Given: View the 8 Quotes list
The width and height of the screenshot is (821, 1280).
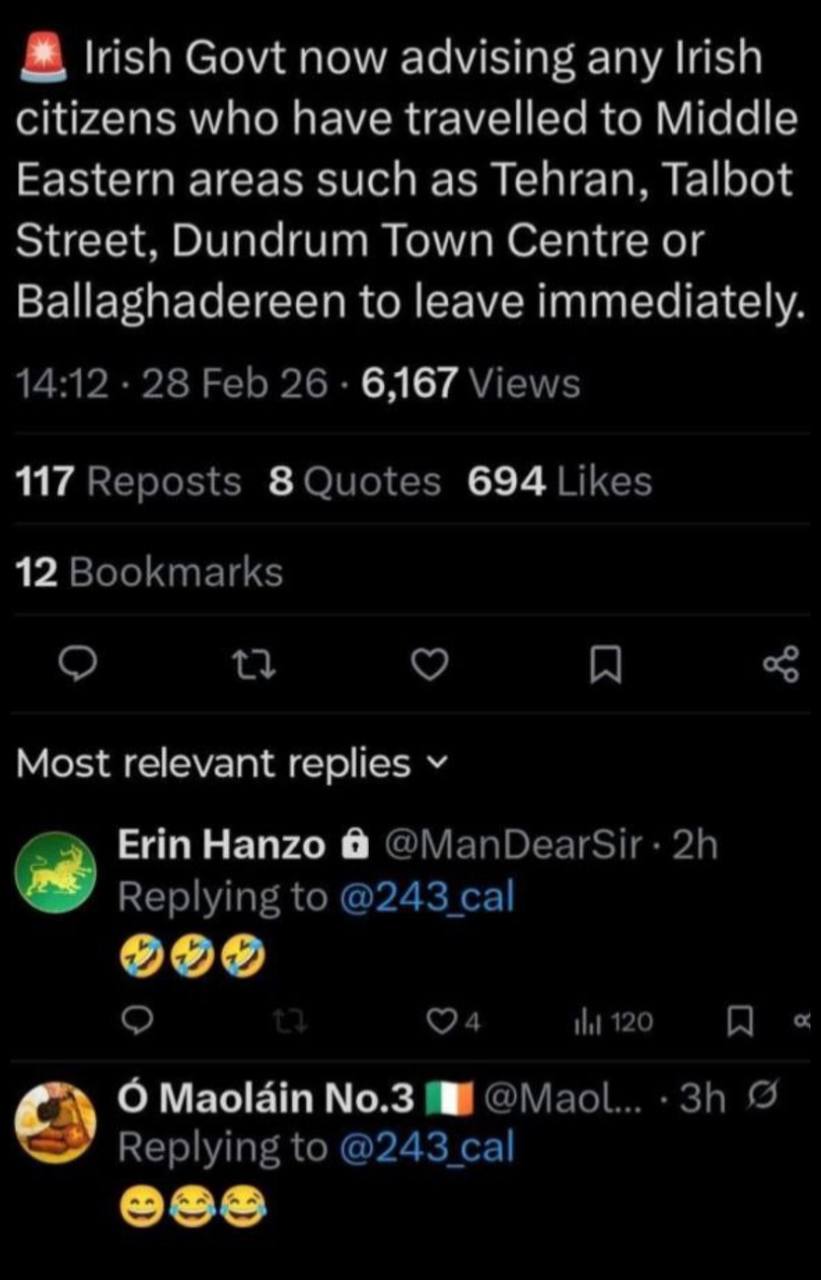Looking at the screenshot, I should pos(355,482).
